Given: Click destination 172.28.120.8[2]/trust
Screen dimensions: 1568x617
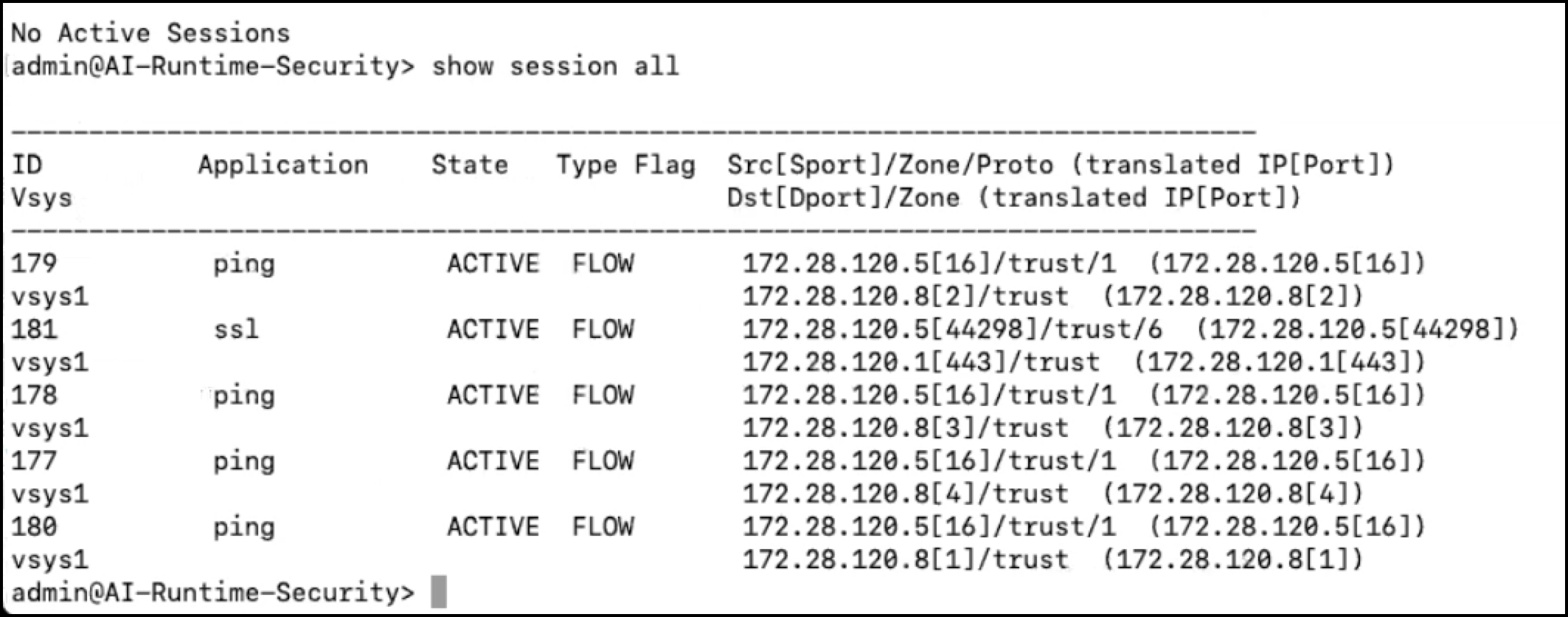Looking at the screenshot, I should pyautogui.click(x=905, y=296).
